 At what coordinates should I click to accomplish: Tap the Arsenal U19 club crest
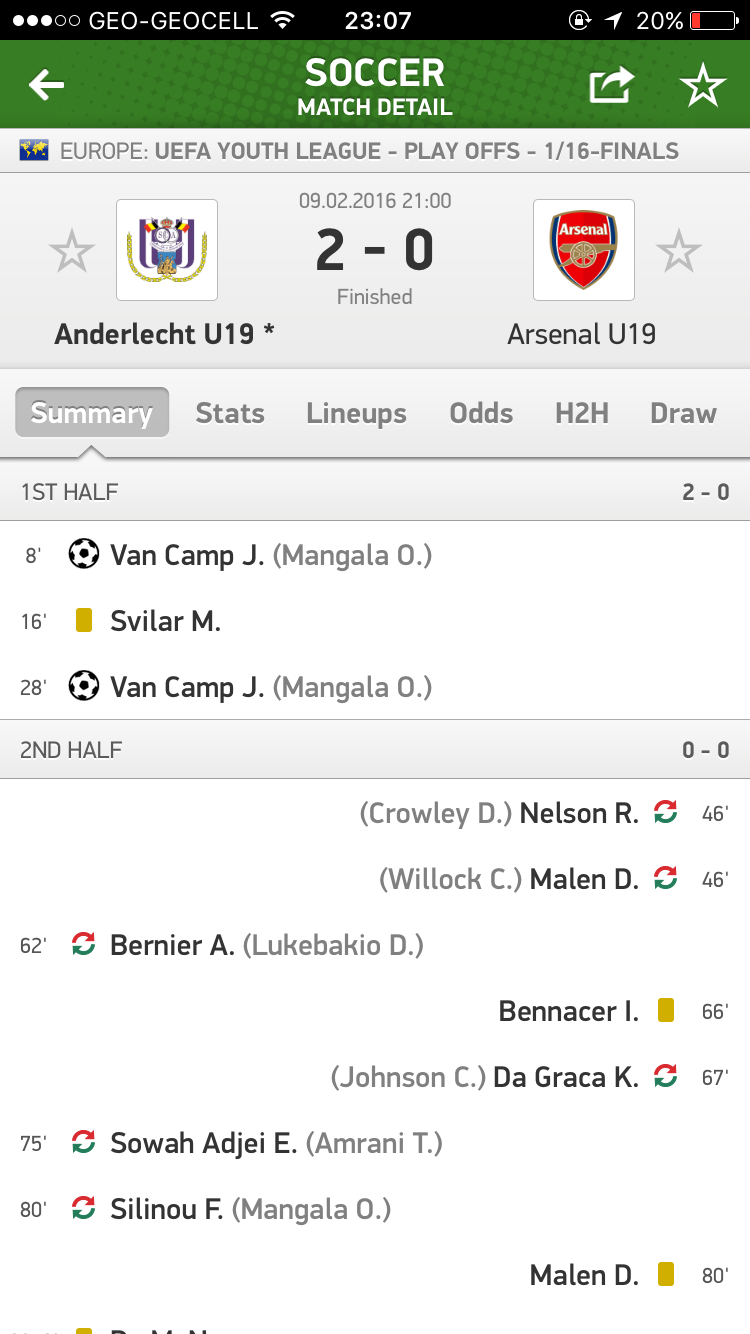pyautogui.click(x=584, y=250)
